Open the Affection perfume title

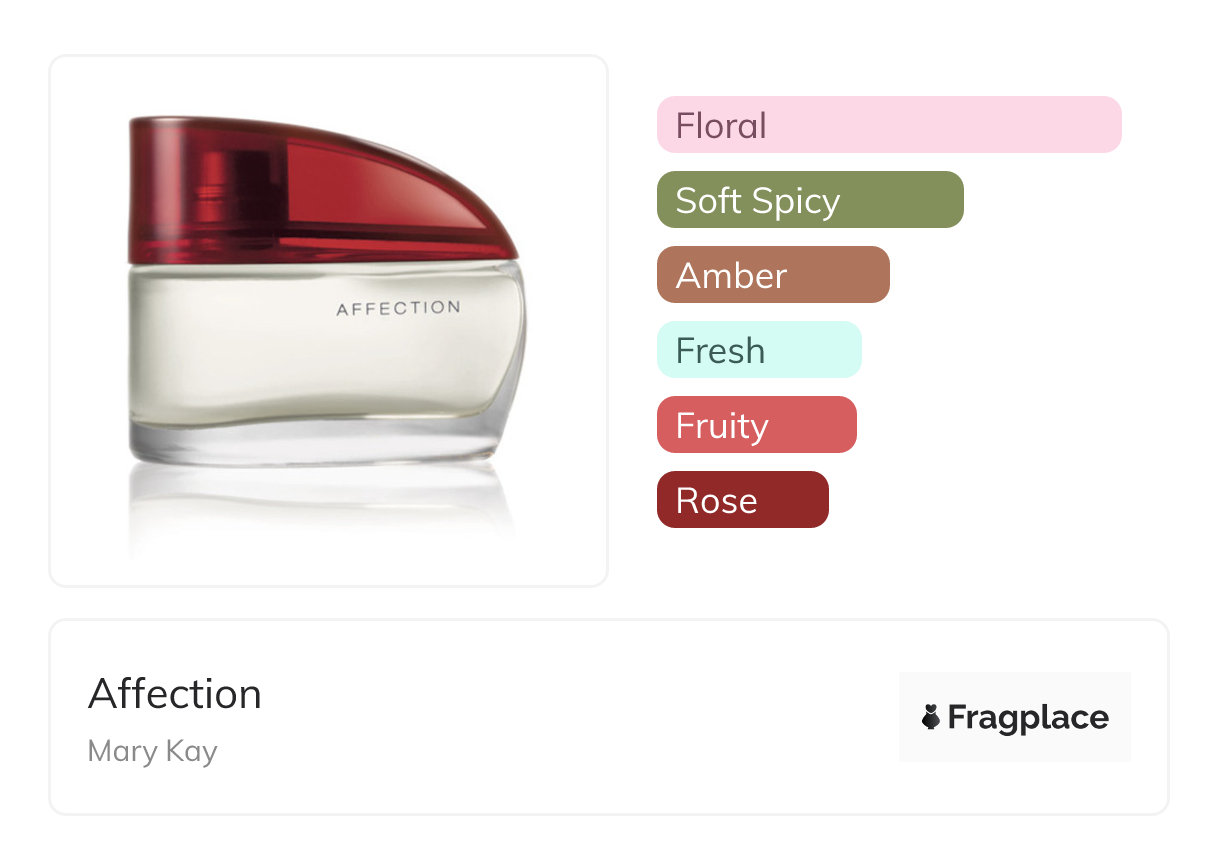click(175, 694)
